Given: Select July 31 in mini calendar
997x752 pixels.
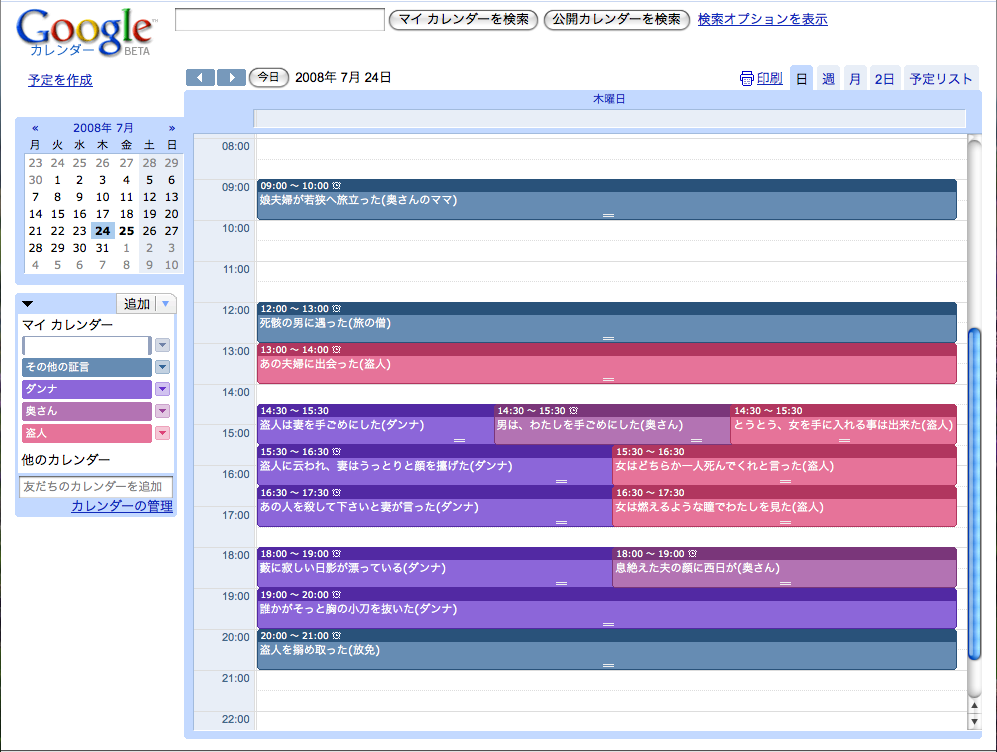Looking at the screenshot, I should pos(102,248).
